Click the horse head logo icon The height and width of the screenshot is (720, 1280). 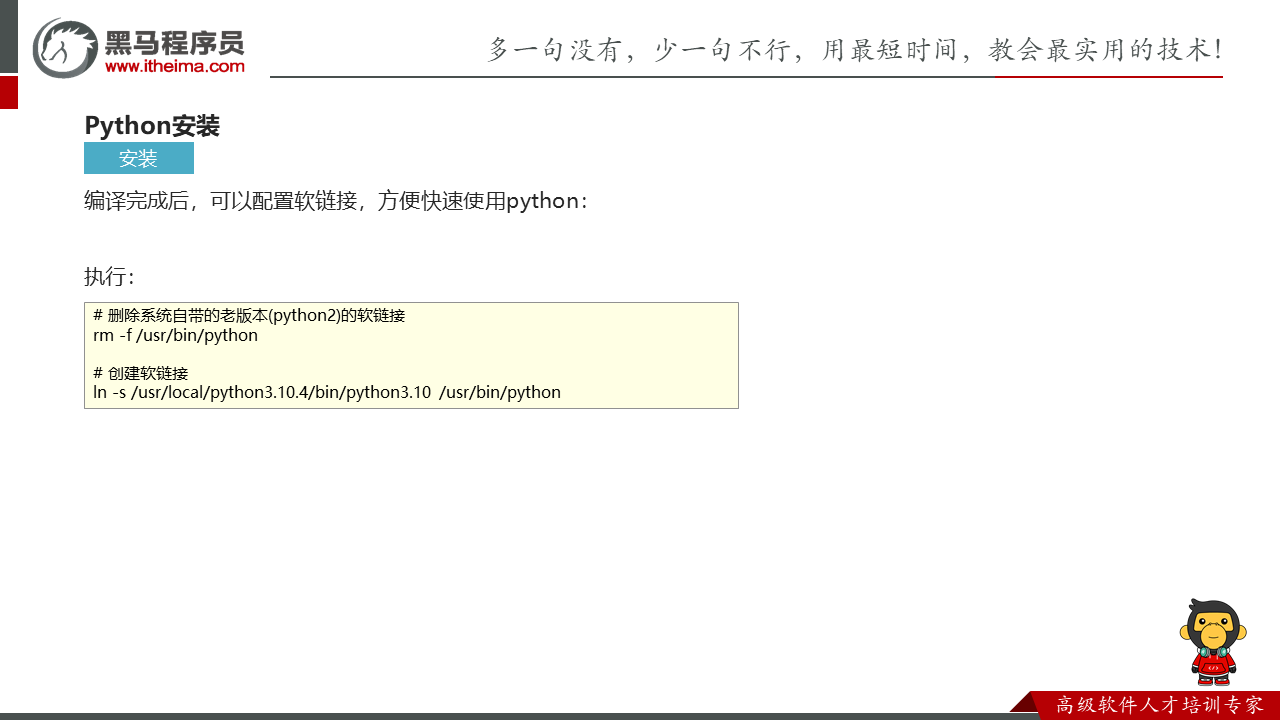tap(65, 47)
